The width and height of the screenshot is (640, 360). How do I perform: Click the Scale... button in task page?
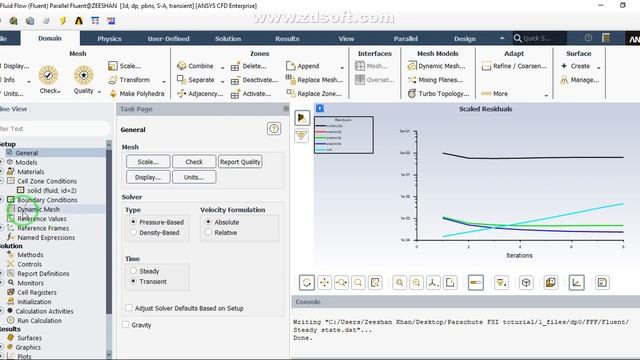(148, 162)
